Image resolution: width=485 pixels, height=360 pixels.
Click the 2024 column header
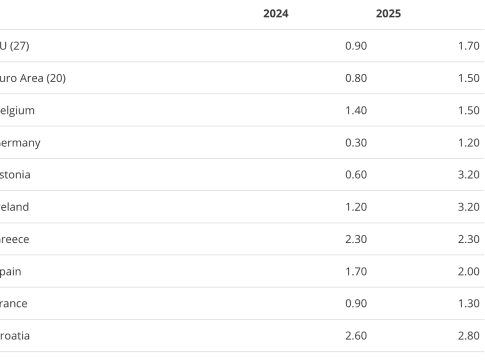(x=276, y=14)
